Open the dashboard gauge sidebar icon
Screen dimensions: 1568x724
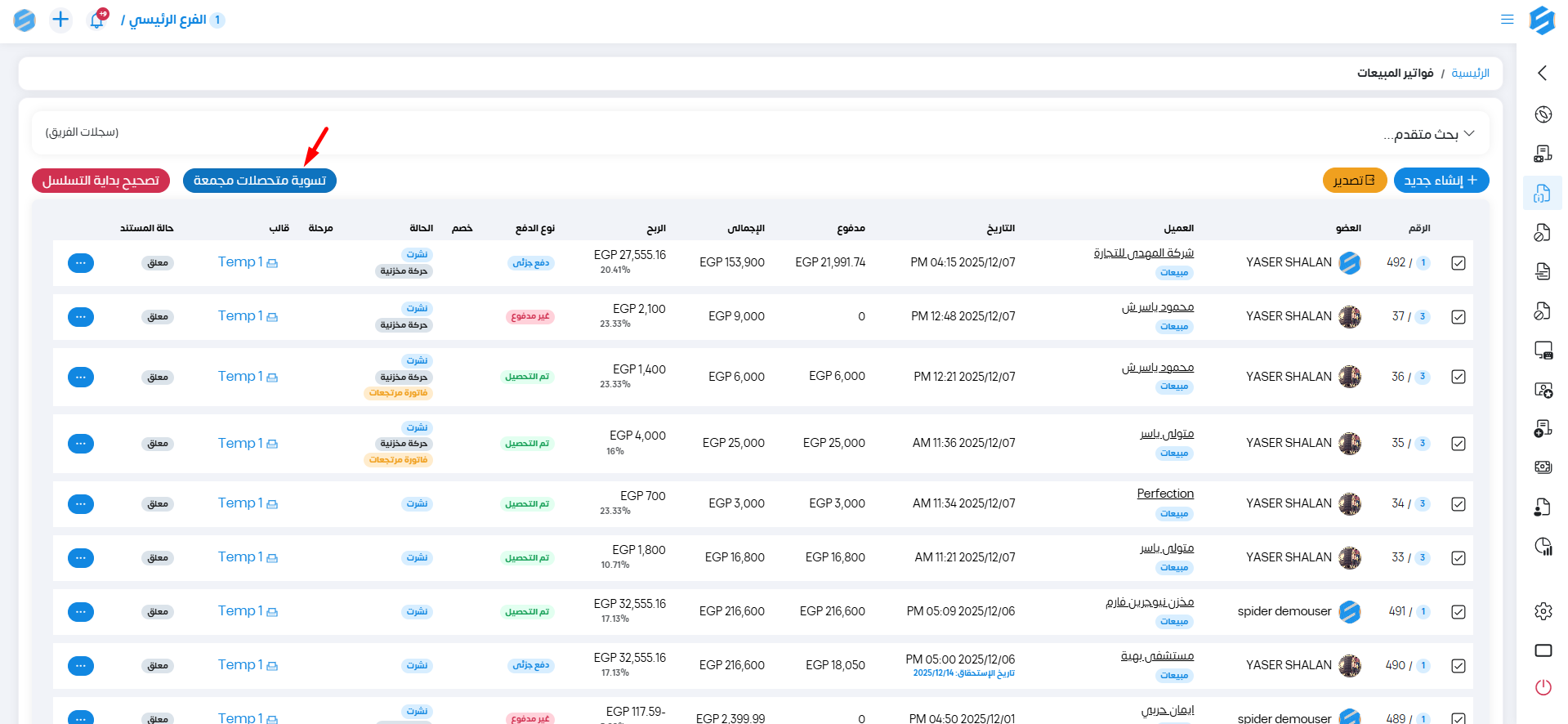click(1543, 114)
